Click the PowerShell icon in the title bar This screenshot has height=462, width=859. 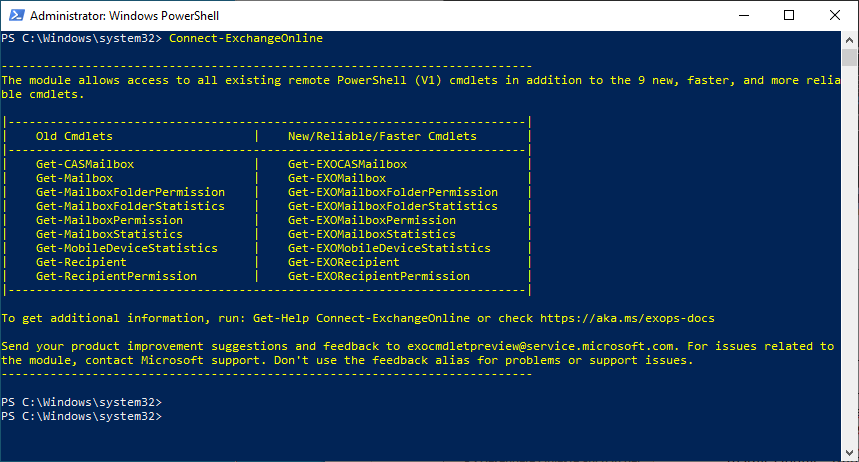click(14, 15)
